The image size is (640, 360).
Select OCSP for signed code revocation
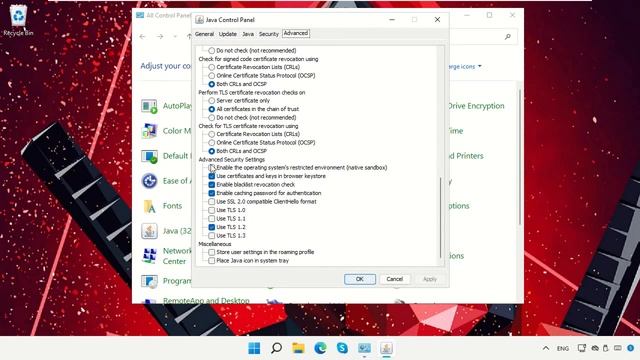point(211,76)
